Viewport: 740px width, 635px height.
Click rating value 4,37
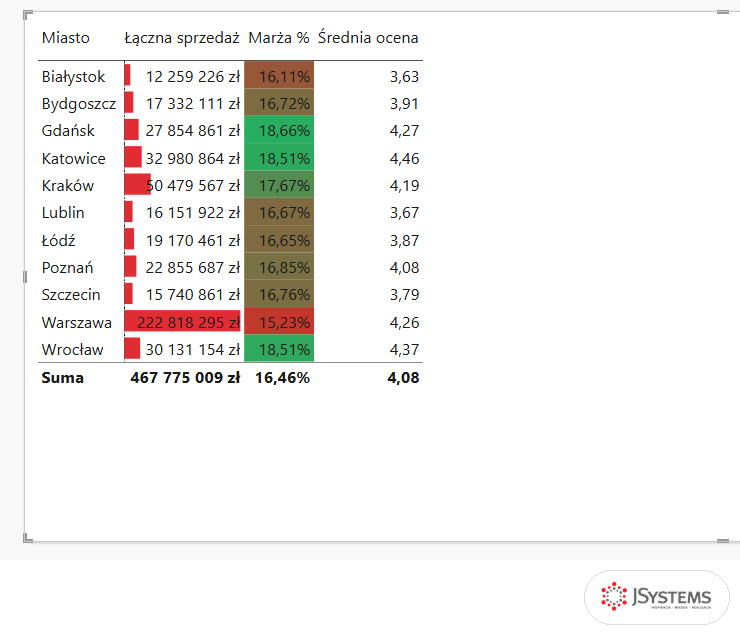pyautogui.click(x=404, y=350)
